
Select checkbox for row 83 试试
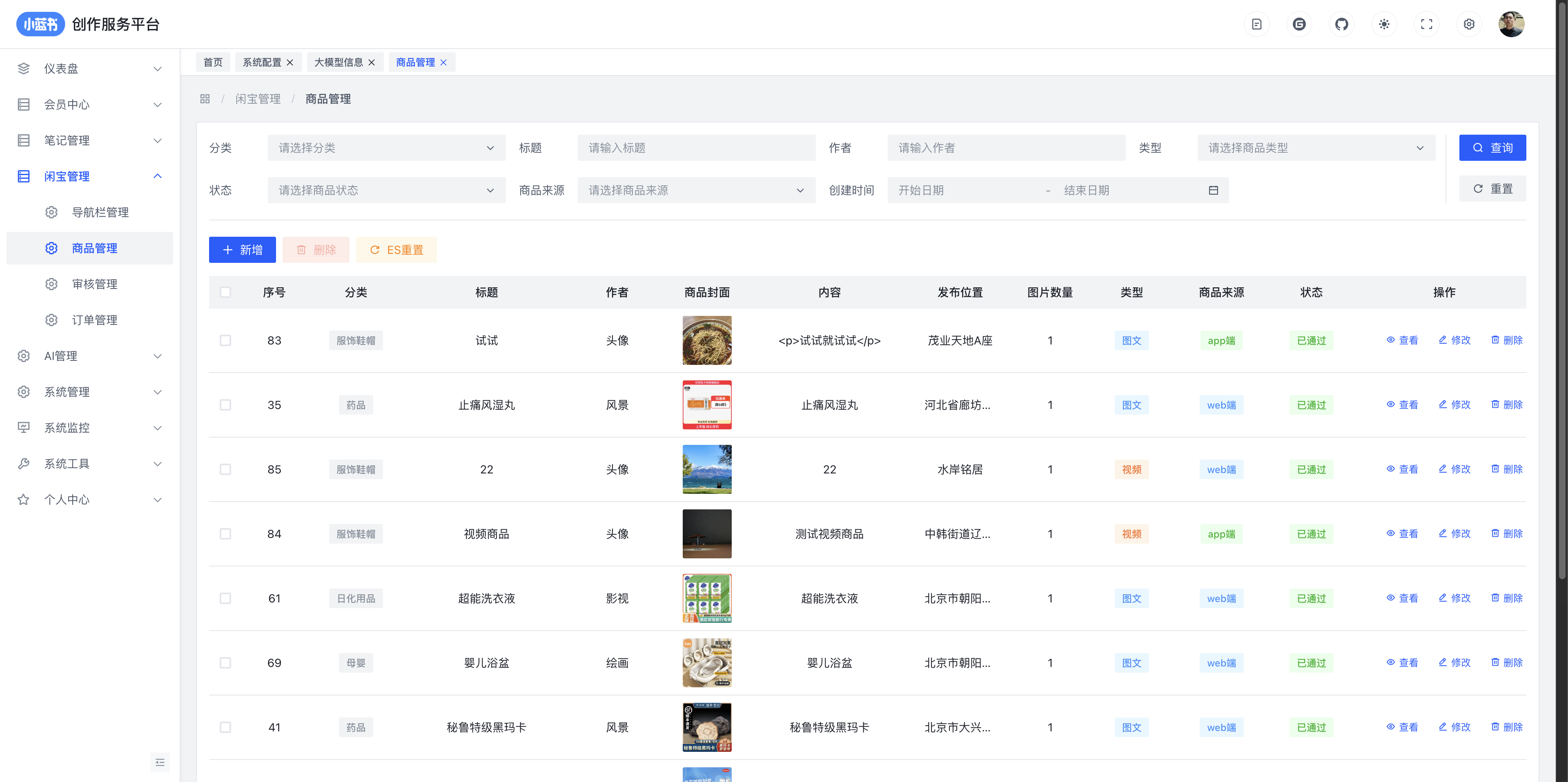(x=225, y=341)
